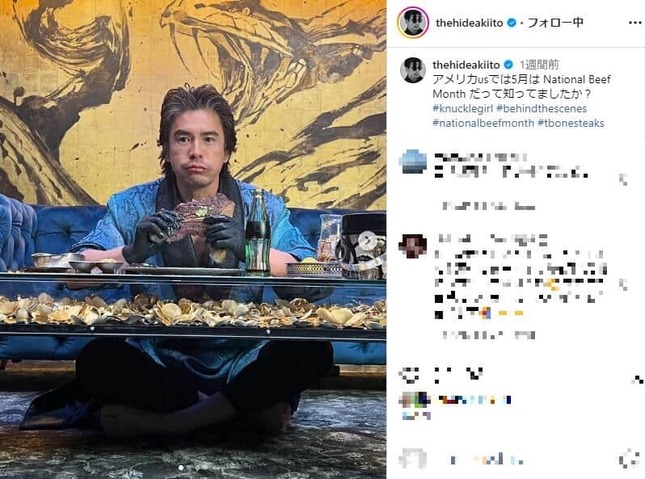645x479 pixels.
Task: Open the second commenter's dark avatar
Action: point(413,246)
